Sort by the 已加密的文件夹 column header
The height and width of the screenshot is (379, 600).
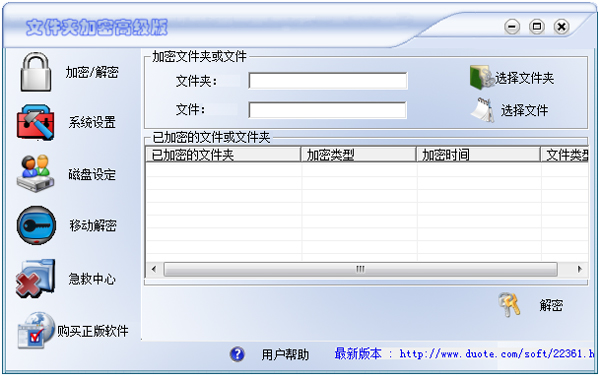223,155
